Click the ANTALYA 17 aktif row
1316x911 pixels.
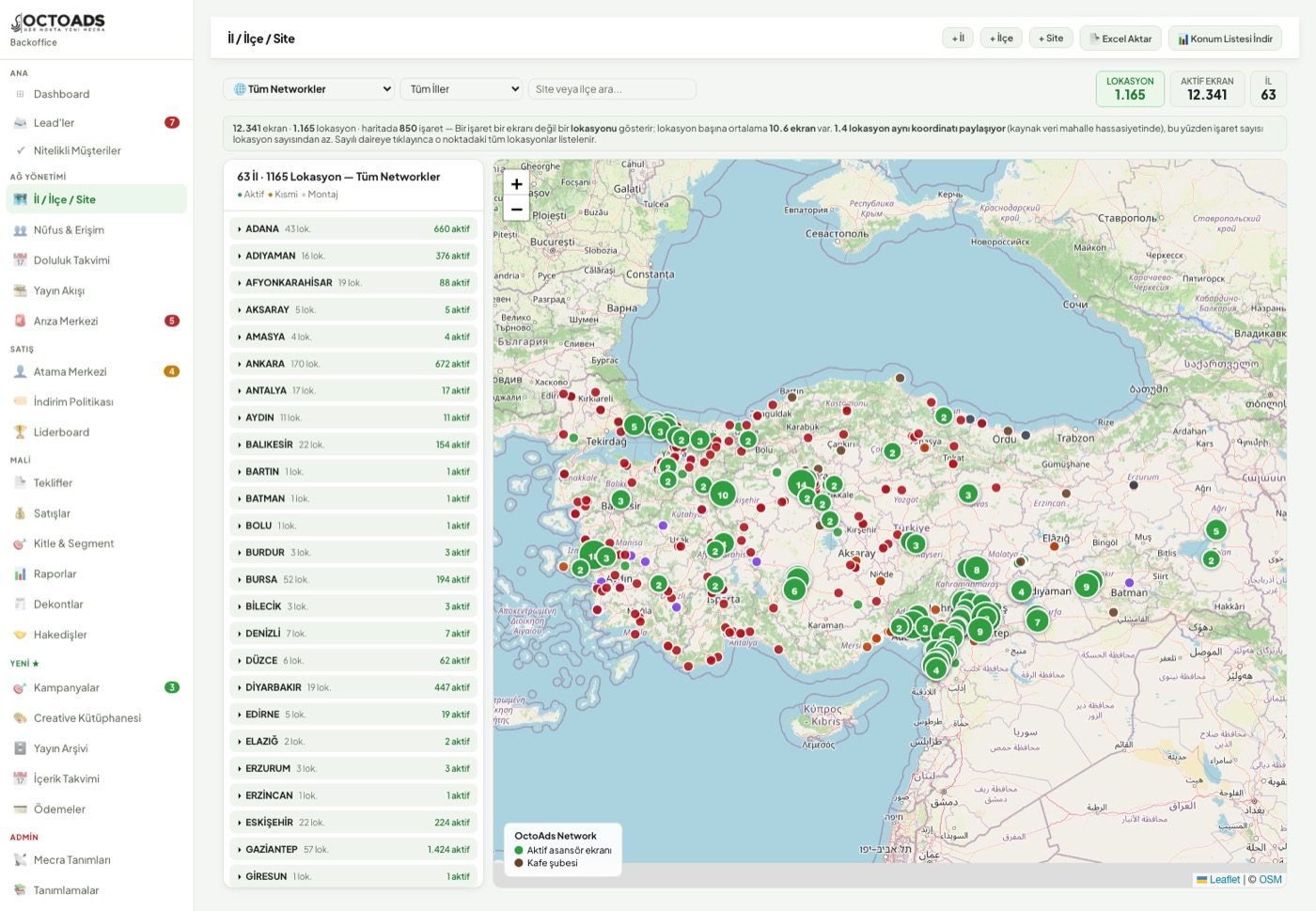[x=353, y=390]
